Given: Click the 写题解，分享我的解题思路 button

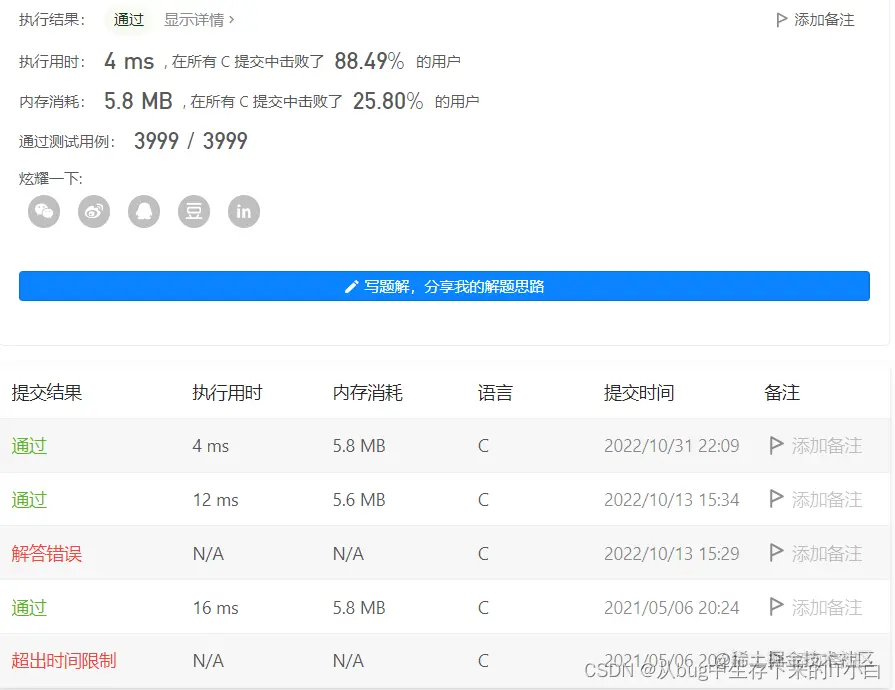Looking at the screenshot, I should 445,286.
